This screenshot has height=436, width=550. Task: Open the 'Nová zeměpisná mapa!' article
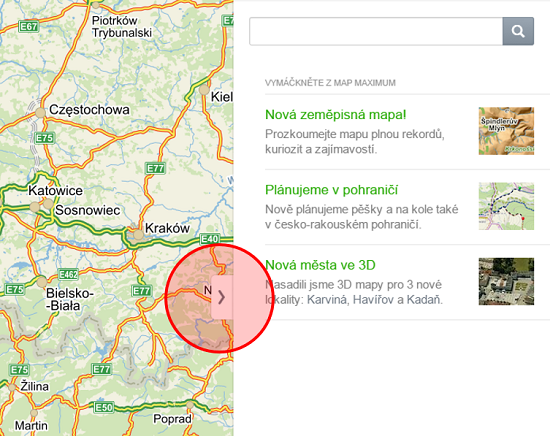(336, 115)
